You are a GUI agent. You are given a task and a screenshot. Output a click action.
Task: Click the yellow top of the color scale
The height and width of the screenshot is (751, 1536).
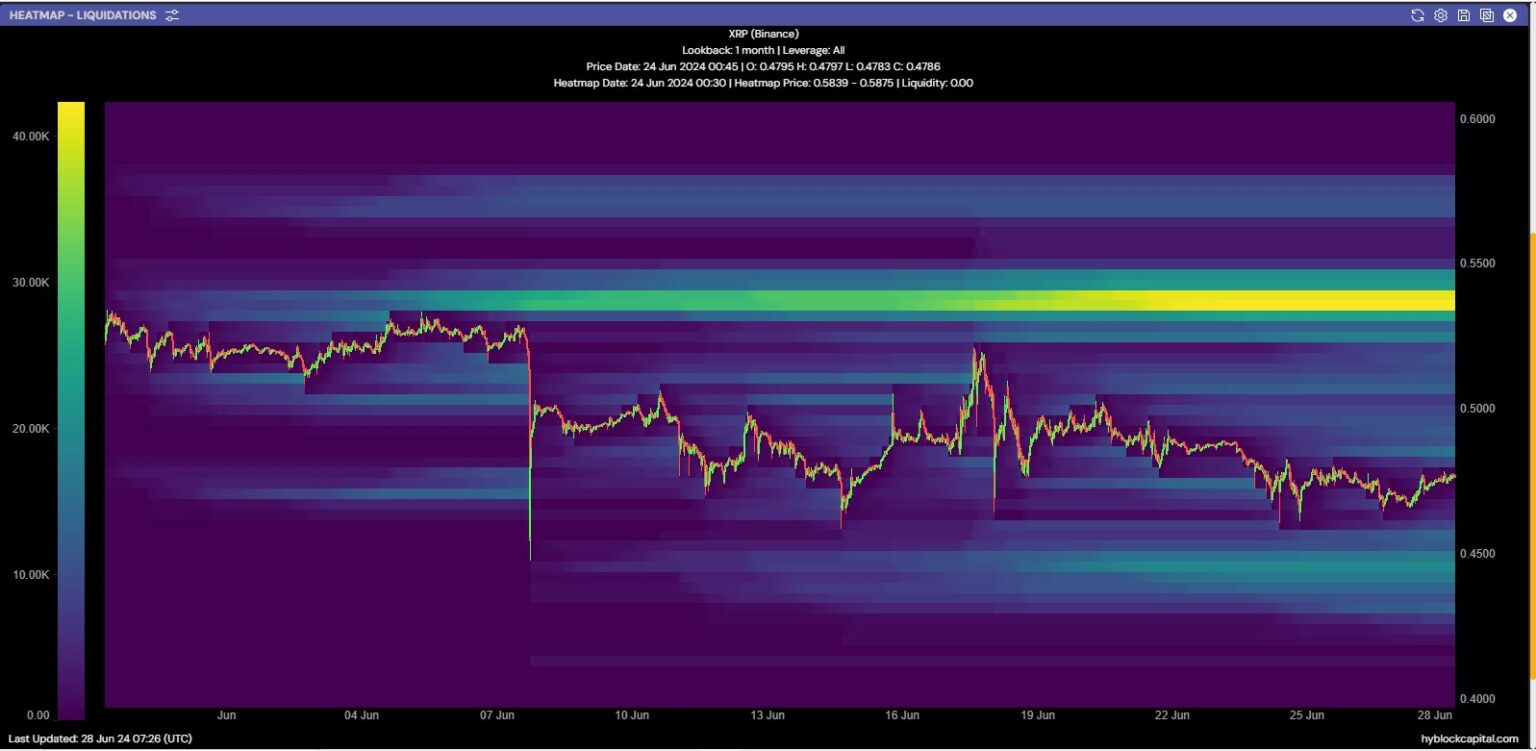coord(71,112)
